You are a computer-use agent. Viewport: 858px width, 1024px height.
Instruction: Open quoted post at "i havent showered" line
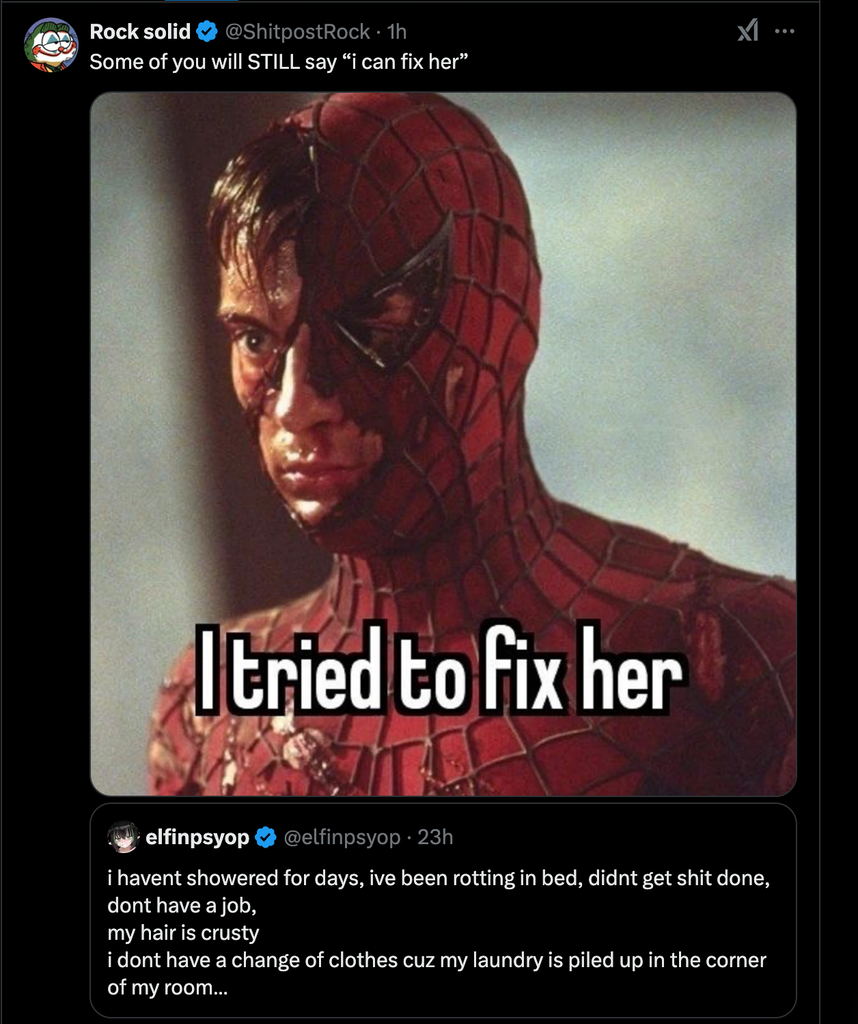pos(439,878)
